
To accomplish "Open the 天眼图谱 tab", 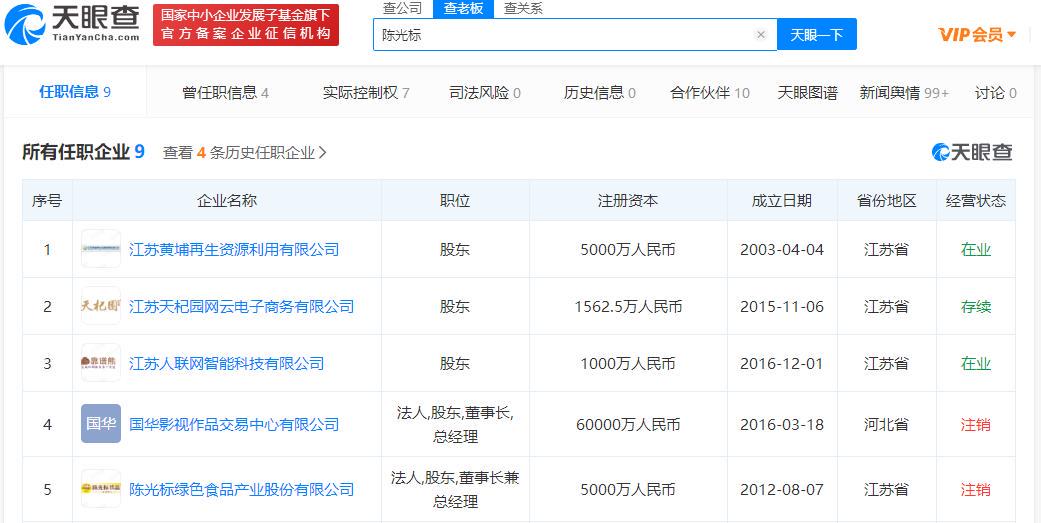I will click(807, 93).
